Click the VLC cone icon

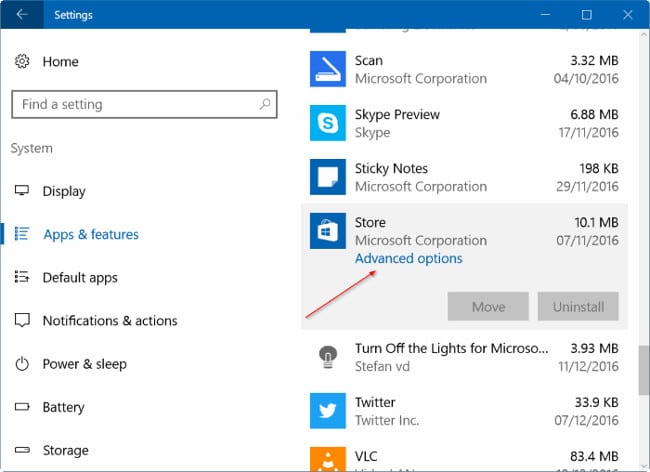click(x=328, y=459)
